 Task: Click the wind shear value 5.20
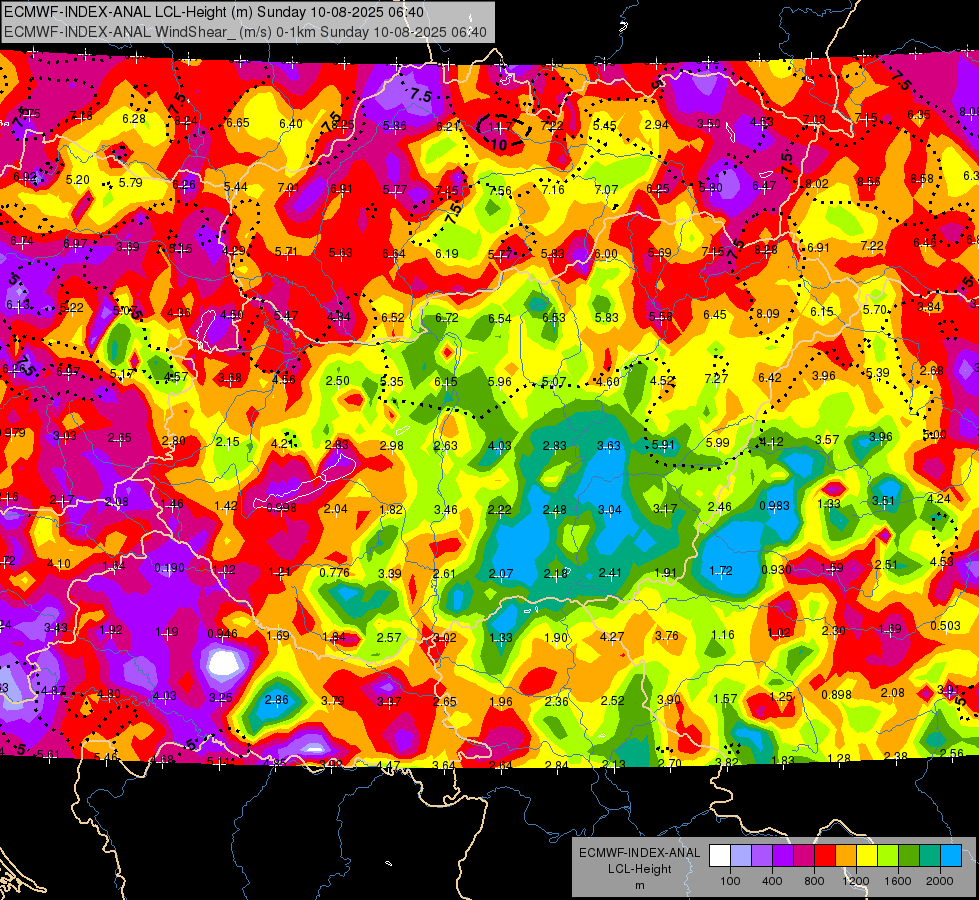(x=78, y=180)
